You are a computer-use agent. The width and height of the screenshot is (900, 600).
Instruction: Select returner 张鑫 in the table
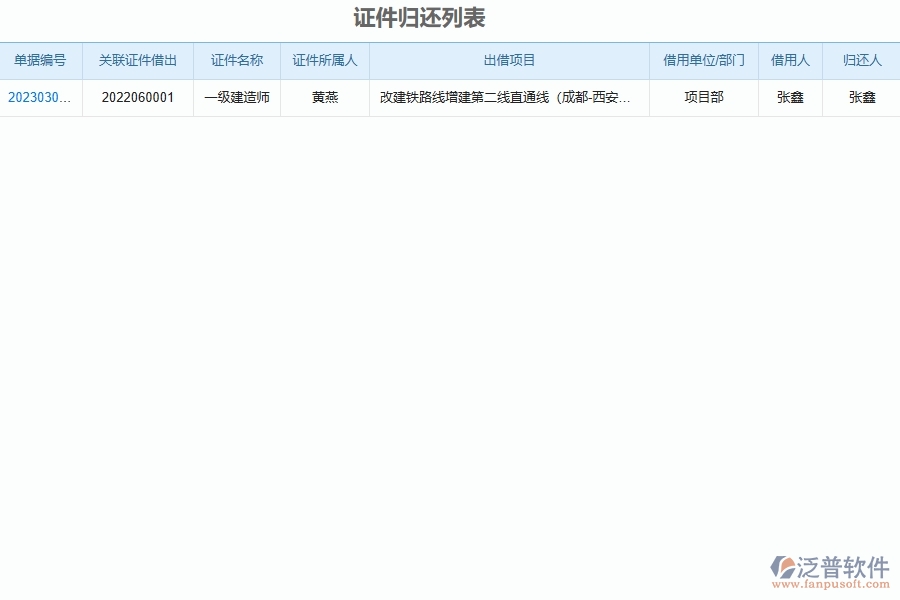(x=861, y=98)
